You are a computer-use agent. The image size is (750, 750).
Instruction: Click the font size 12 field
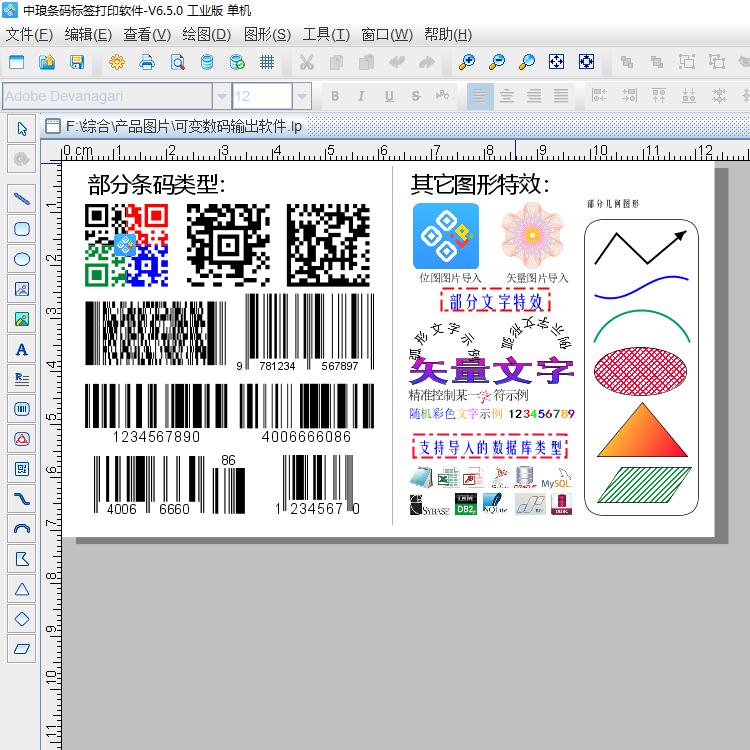point(262,96)
